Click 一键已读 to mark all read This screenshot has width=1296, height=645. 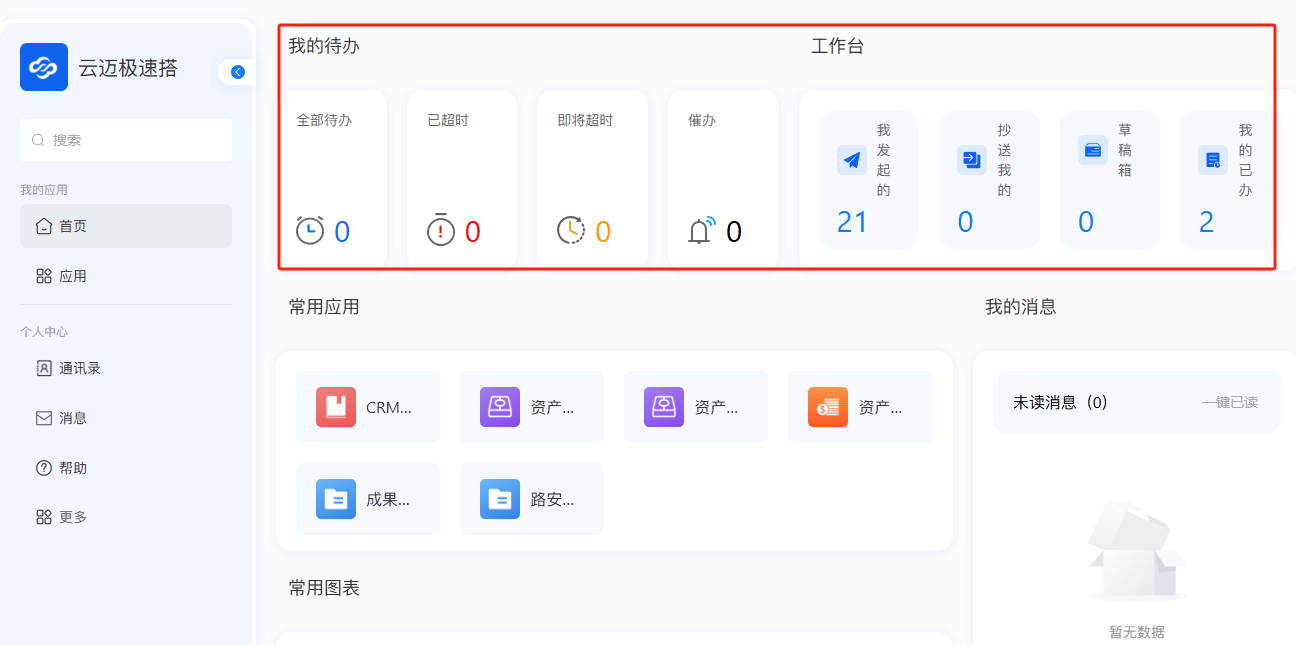point(1229,403)
